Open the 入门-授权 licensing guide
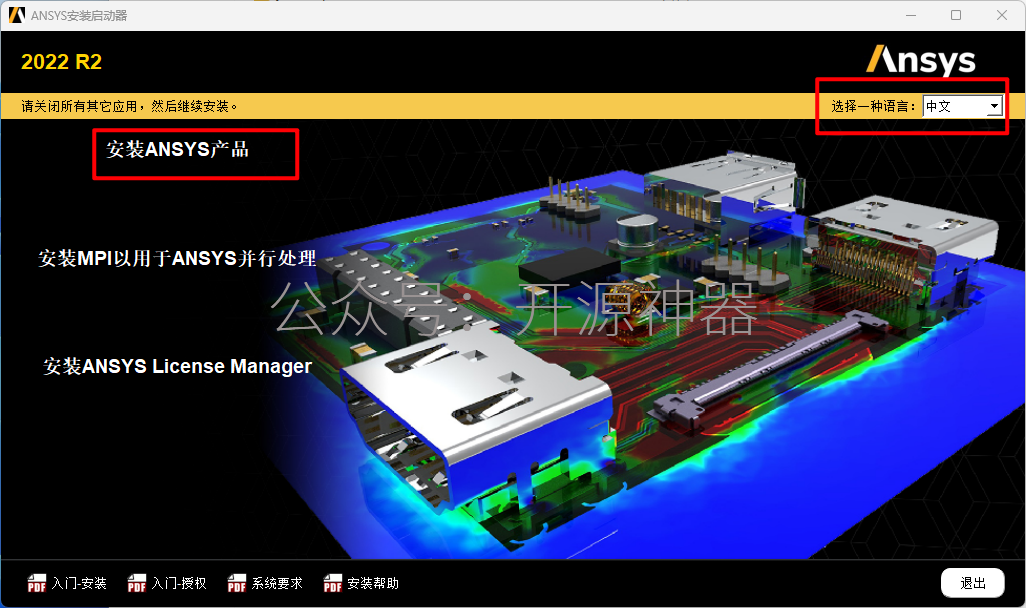The image size is (1026, 608). coord(179,583)
